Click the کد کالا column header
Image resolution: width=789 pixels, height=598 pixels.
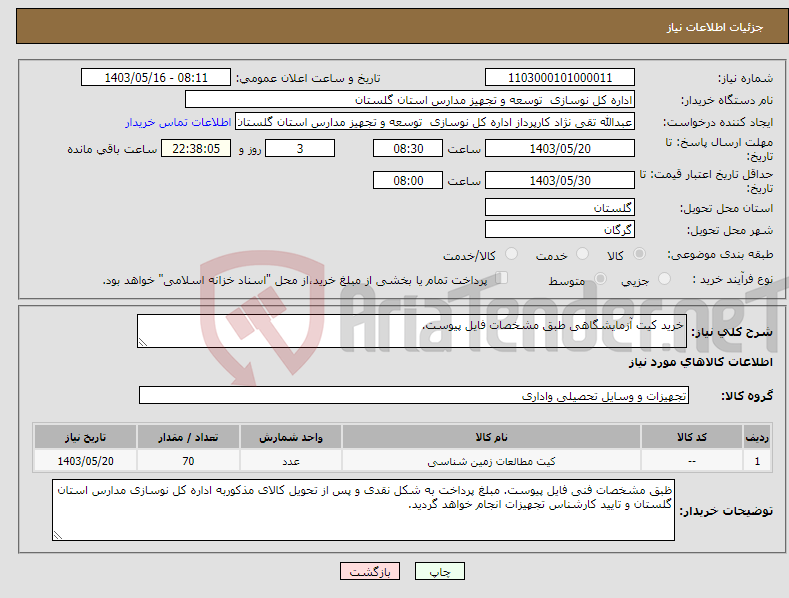(x=692, y=437)
